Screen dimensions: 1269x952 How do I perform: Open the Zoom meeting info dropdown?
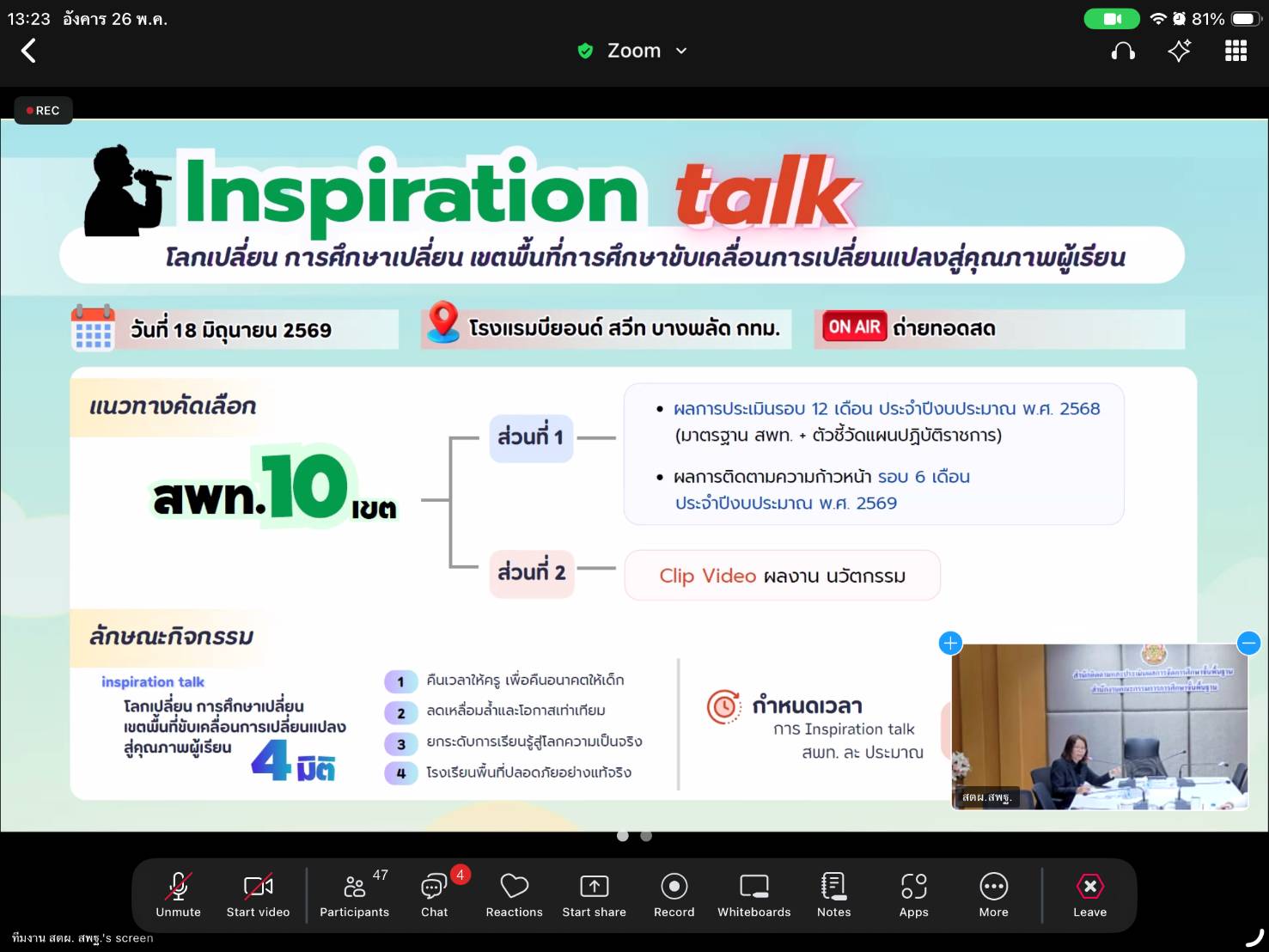pos(647,51)
